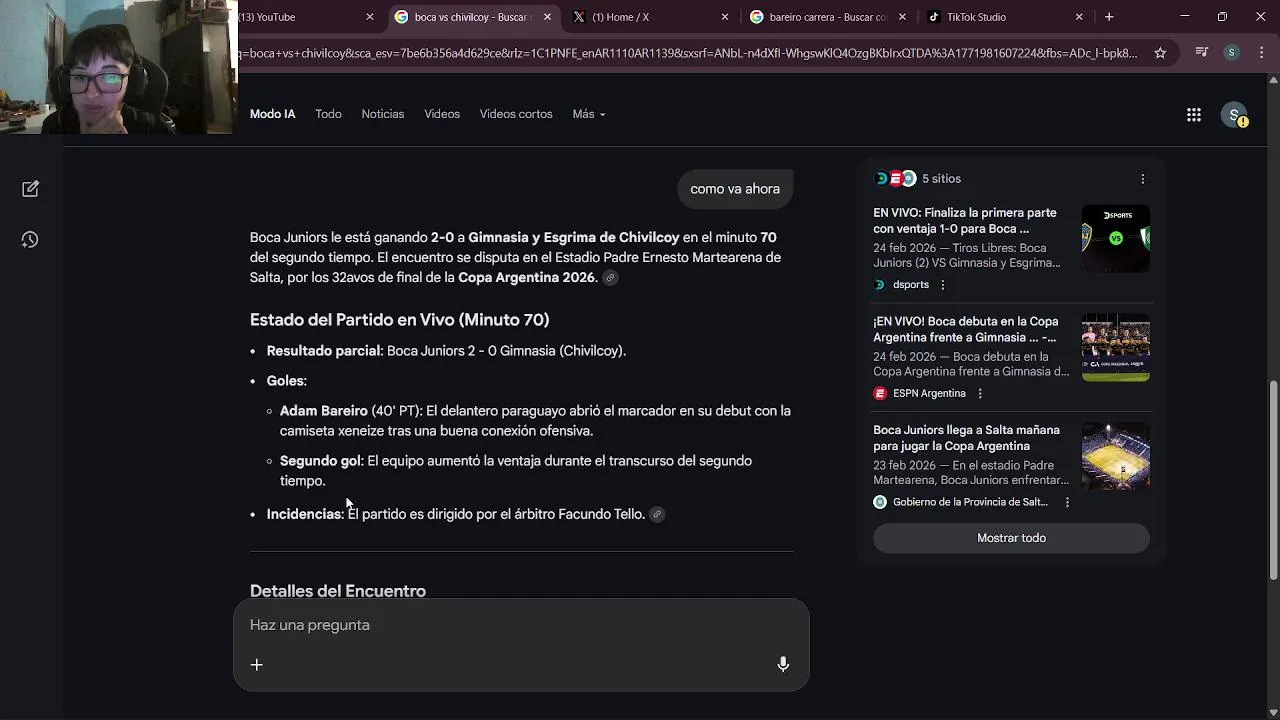Open Google account avatar in page header
1280x720 pixels.
pyautogui.click(x=1235, y=115)
